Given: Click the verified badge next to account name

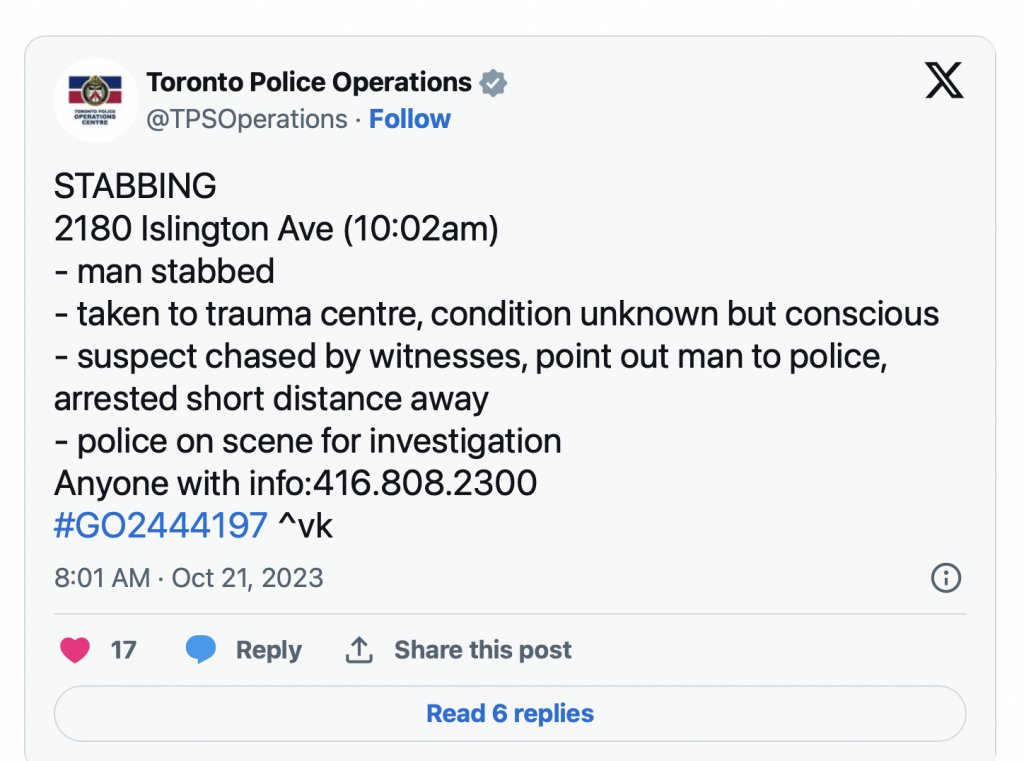Looking at the screenshot, I should tap(493, 83).
